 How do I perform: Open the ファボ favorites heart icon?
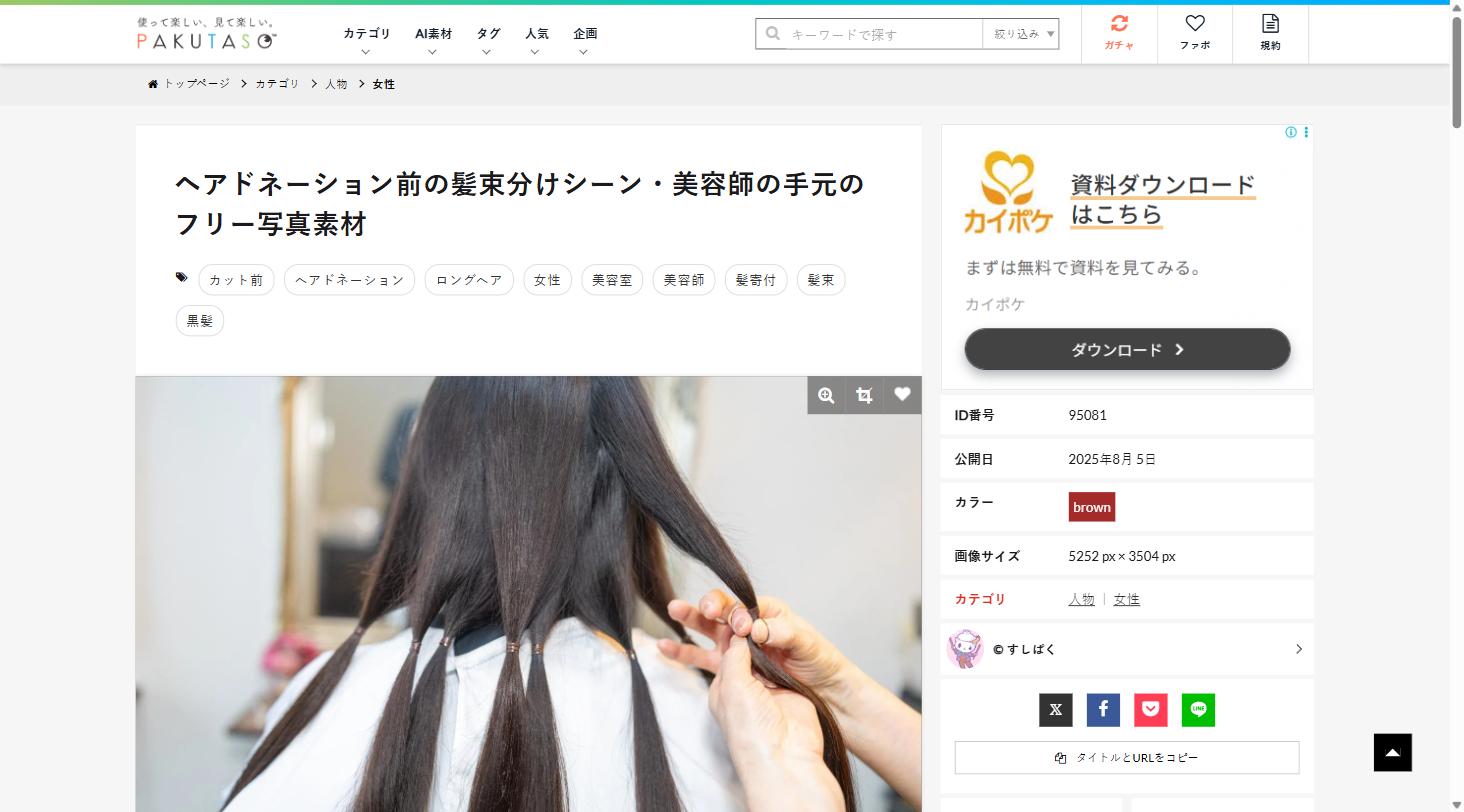(1195, 33)
